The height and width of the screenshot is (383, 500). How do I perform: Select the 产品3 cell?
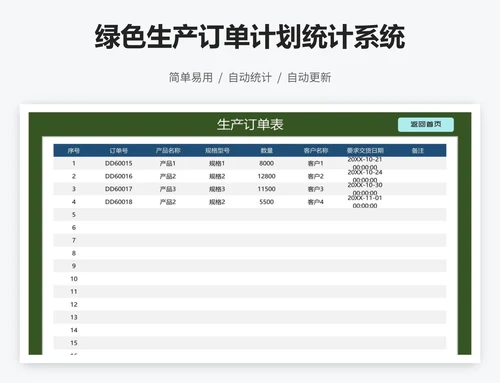(x=168, y=189)
